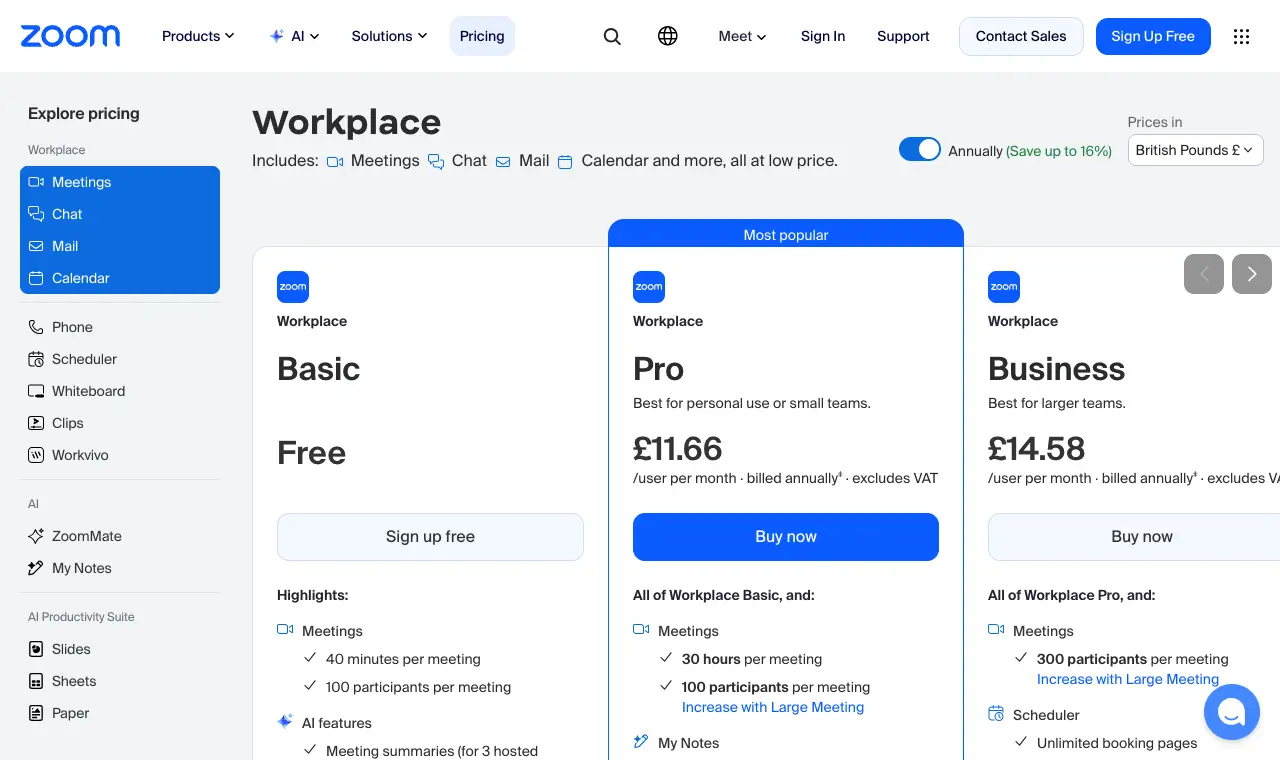Open the Sign In page
This screenshot has width=1280, height=760.
(823, 36)
